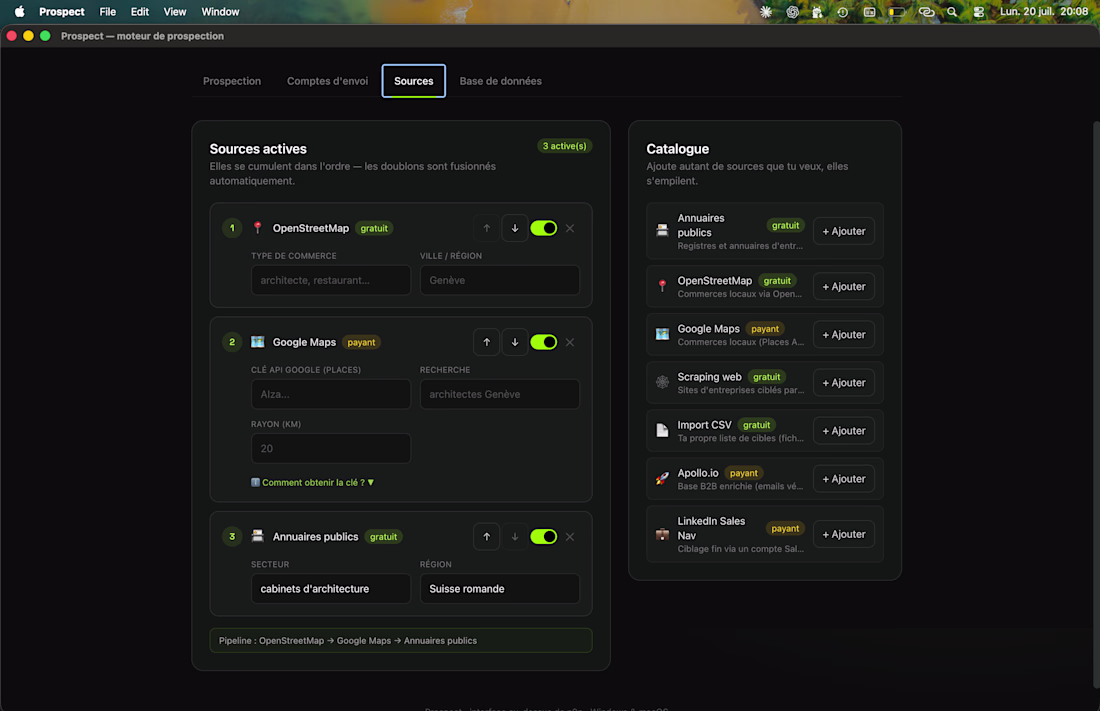Viewport: 1100px width, 711px height.
Task: Open Control Center in menu bar
Action: (x=978, y=12)
